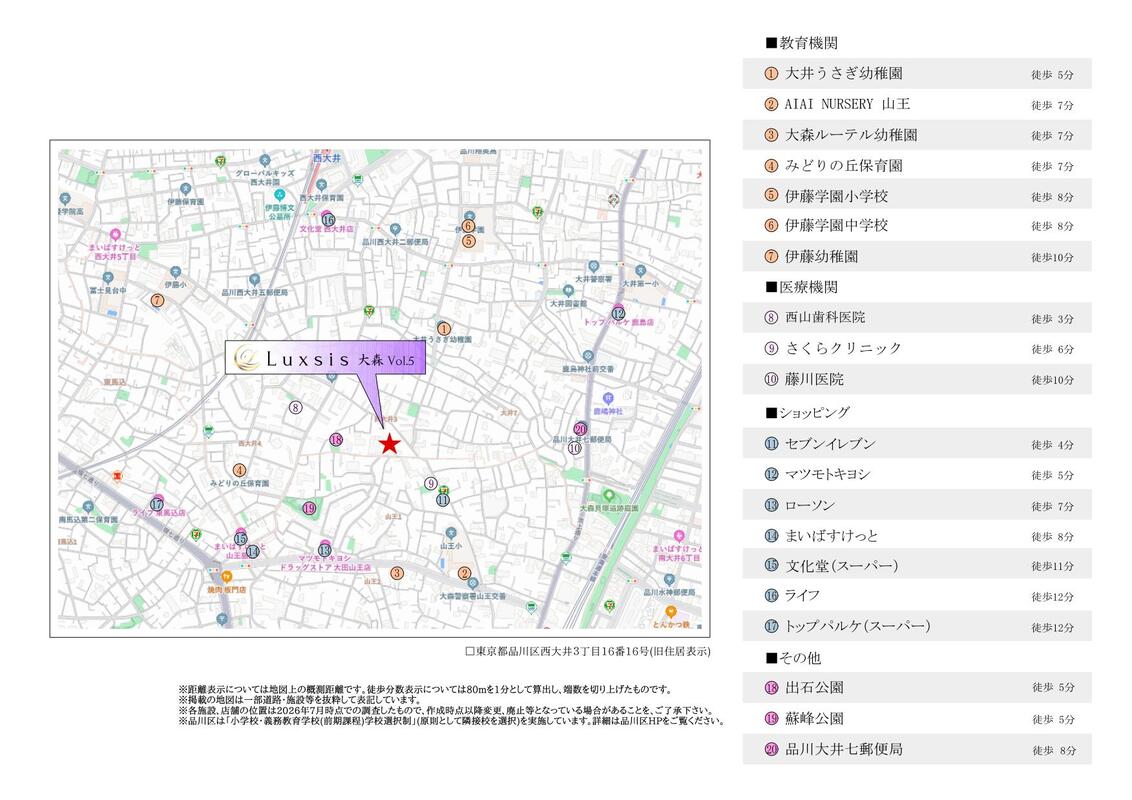1132x800 pixels.
Task: Click map marker 17 near ライフ東馬込店
Action: click(x=157, y=505)
